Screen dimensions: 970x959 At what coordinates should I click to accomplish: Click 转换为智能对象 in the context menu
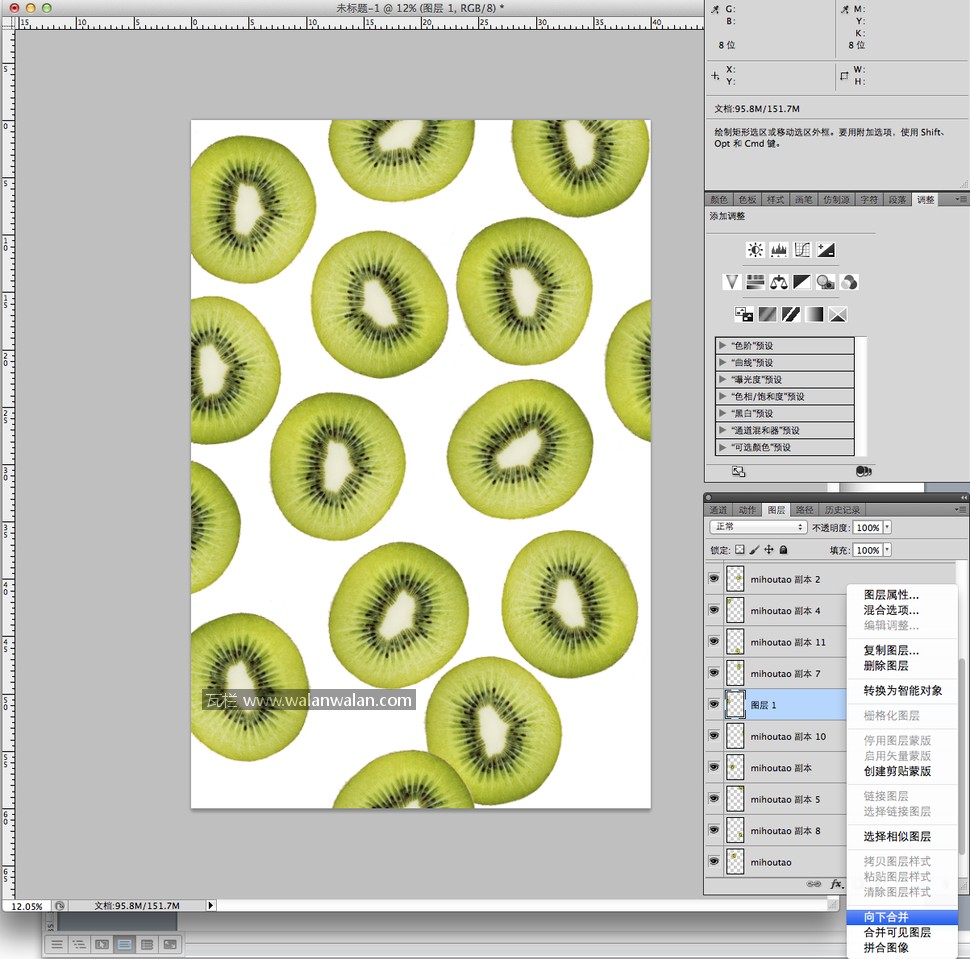coord(903,690)
